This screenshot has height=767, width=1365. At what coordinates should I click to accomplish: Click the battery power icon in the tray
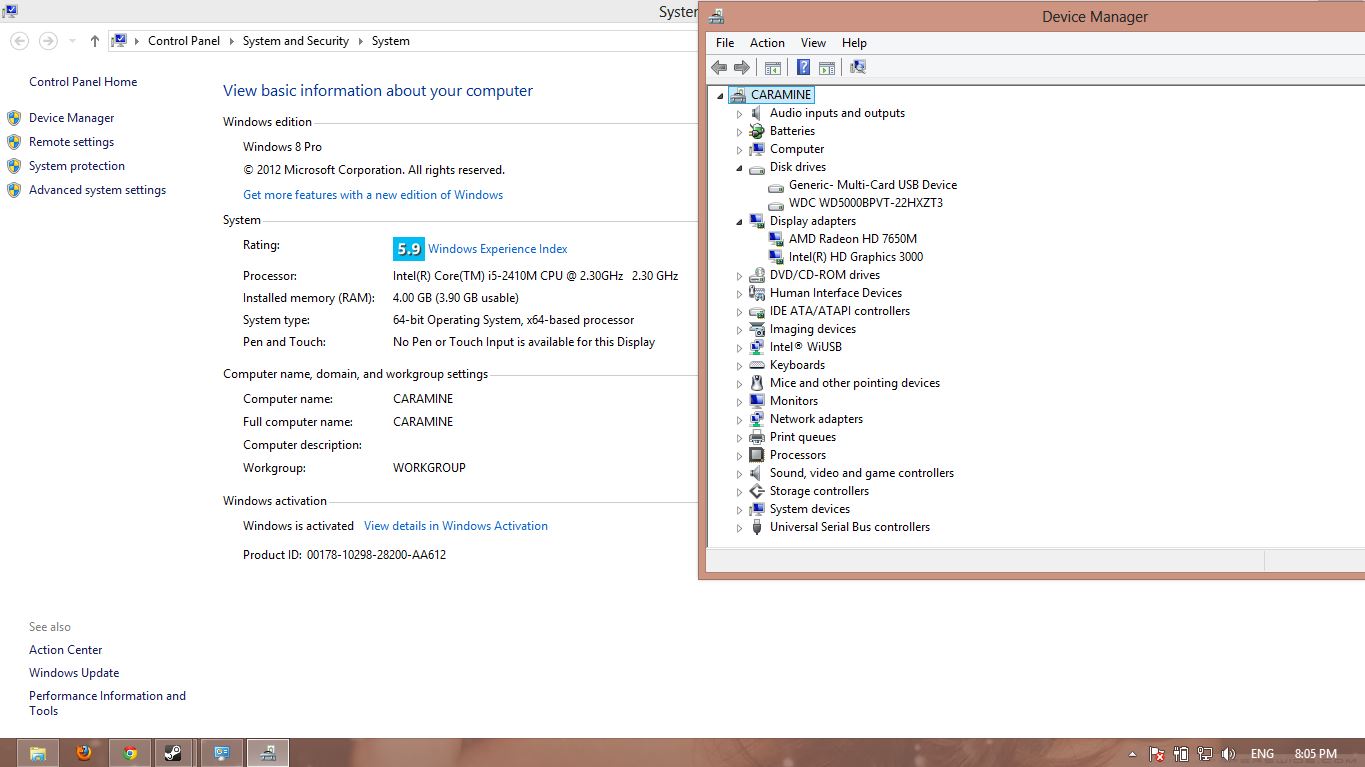pyautogui.click(x=1181, y=754)
